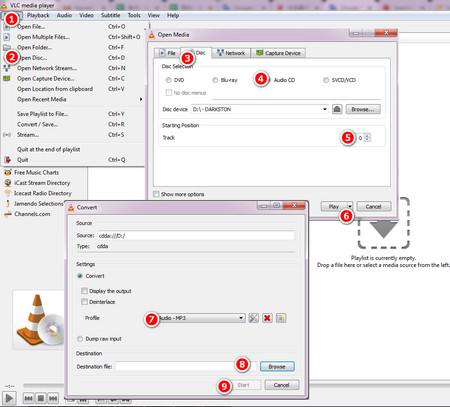
Task: Open the Play button dropdown arrow
Action: (350, 206)
